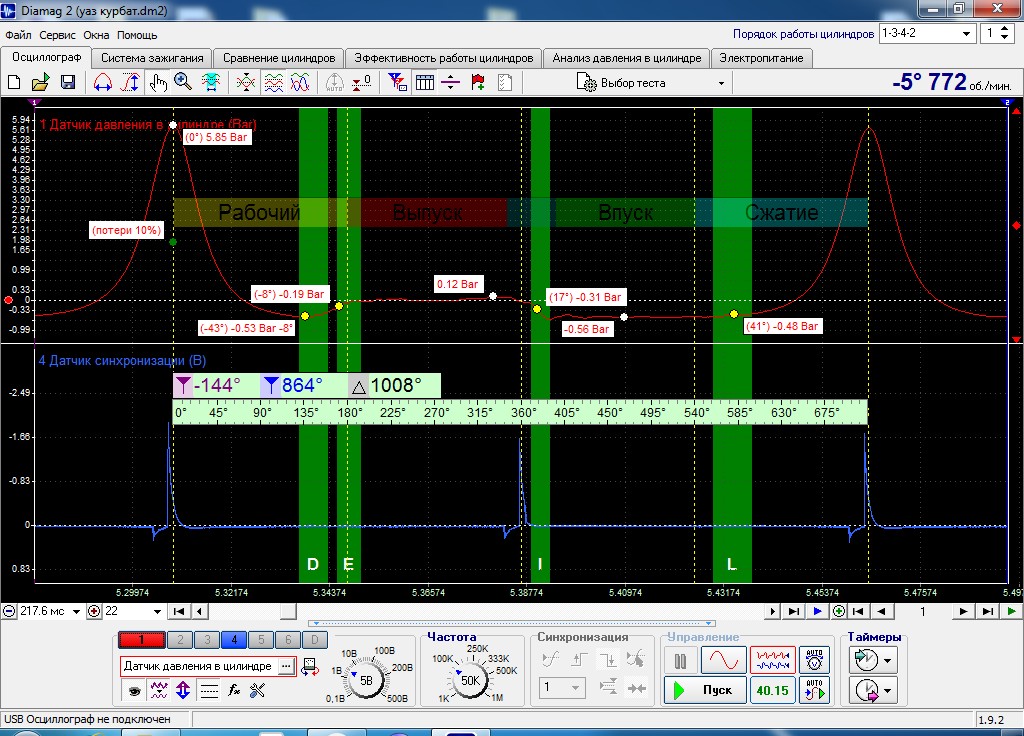The image size is (1024, 736).
Task: Click the blue play frame button
Action: click(x=817, y=611)
